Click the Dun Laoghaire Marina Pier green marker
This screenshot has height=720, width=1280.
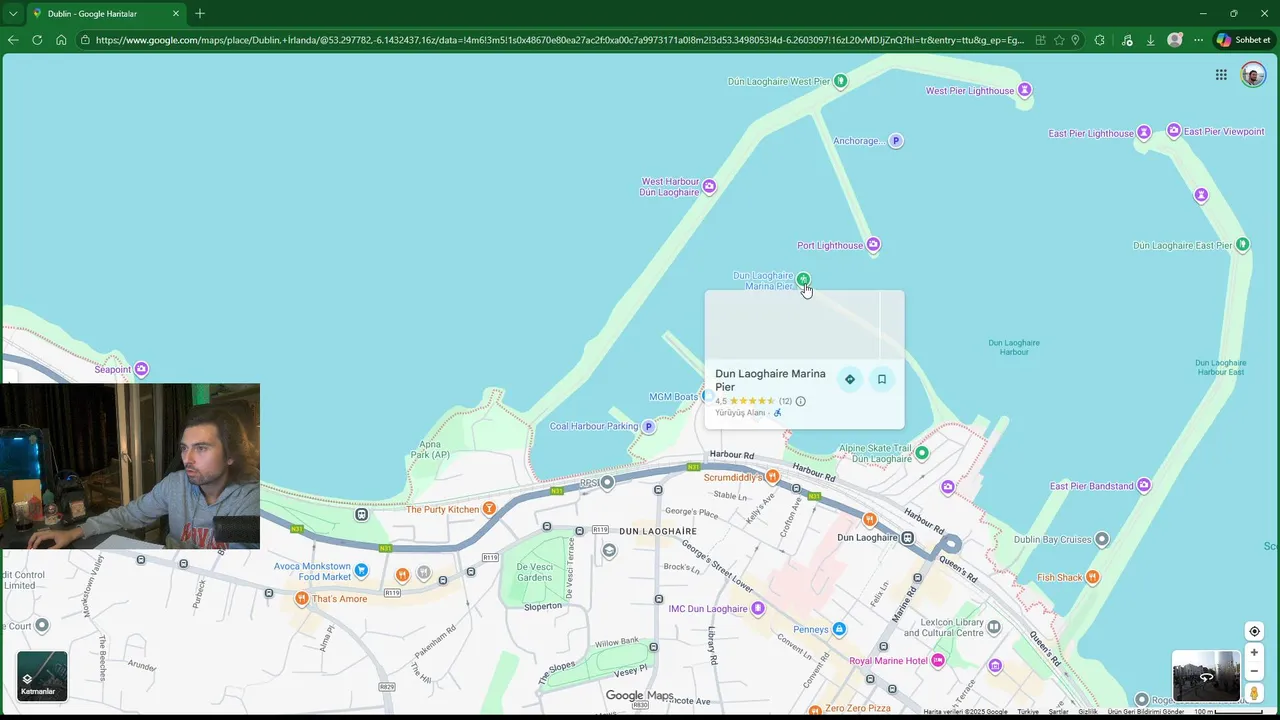(x=803, y=279)
